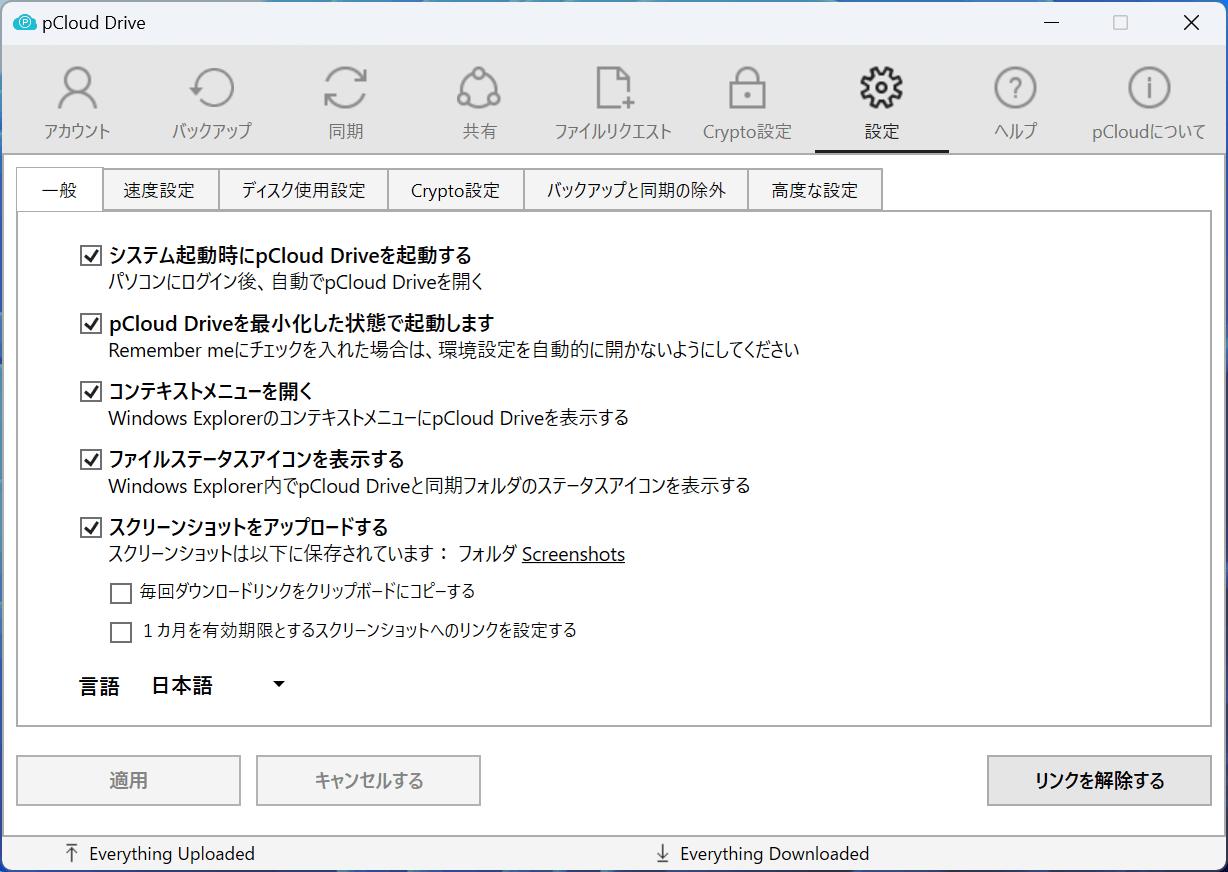Uncheck pCloud Driveを最小化した状態で起動します
Image resolution: width=1228 pixels, height=872 pixels.
(91, 324)
